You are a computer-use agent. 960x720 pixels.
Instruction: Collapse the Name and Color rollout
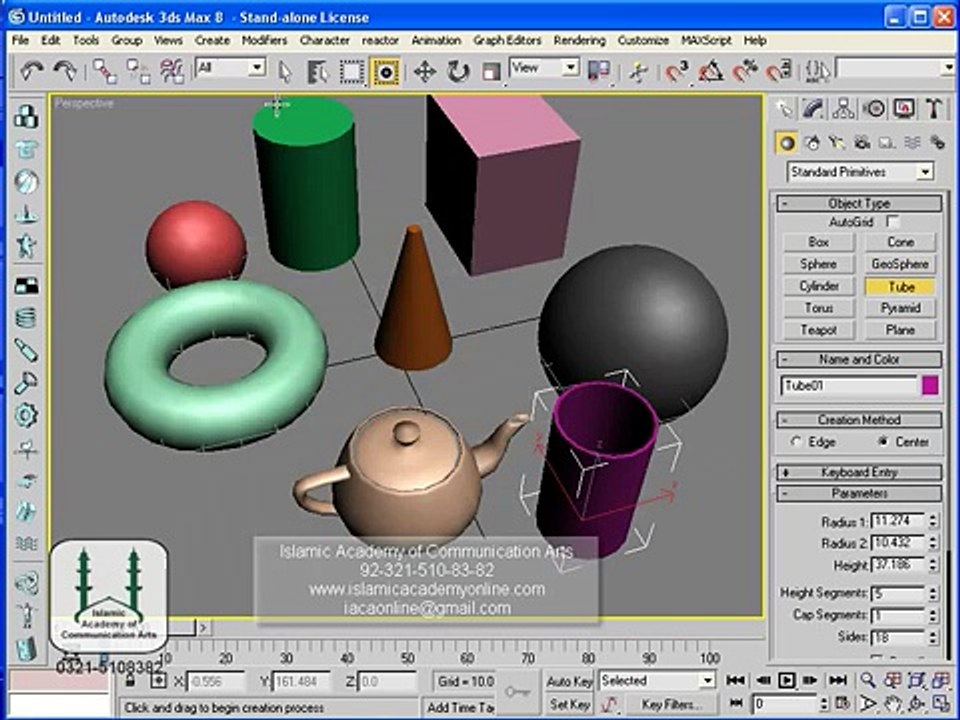tap(859, 359)
